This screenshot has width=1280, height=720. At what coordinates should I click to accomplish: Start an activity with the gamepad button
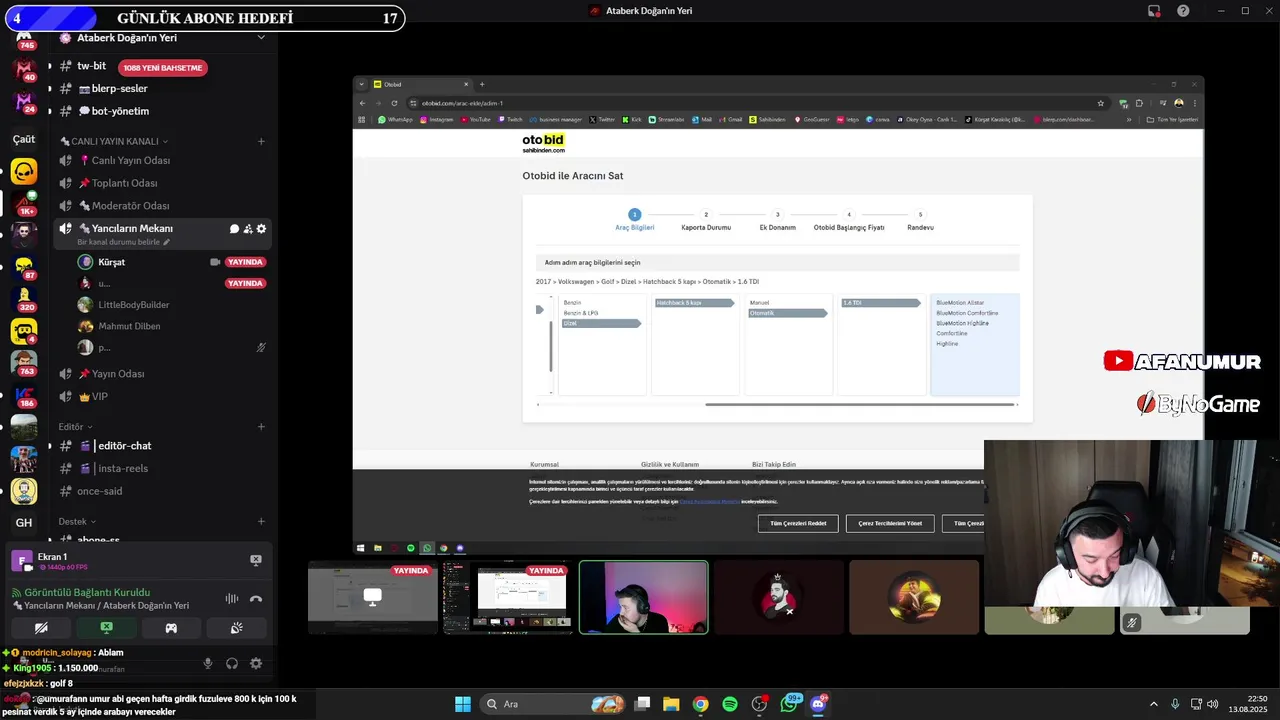(x=171, y=628)
